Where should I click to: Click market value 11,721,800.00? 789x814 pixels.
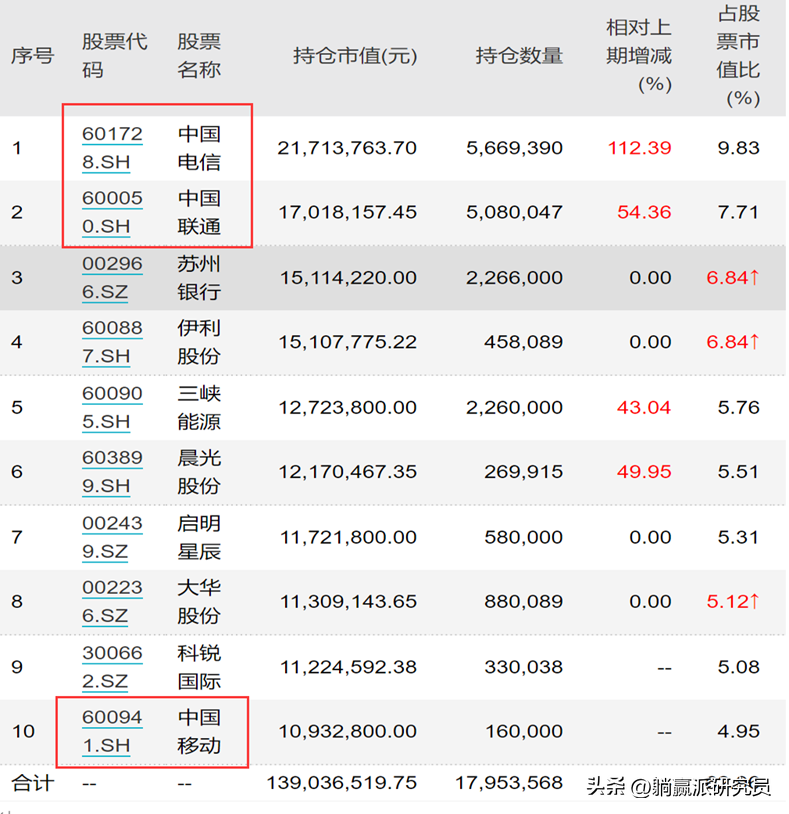tap(348, 537)
